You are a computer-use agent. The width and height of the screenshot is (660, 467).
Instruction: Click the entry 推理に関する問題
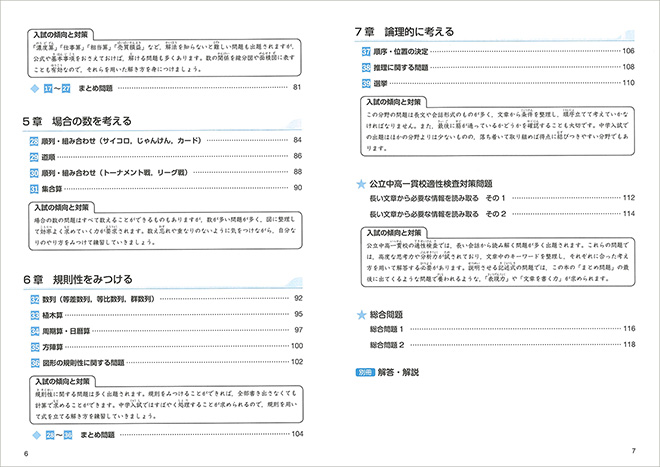click(x=401, y=67)
